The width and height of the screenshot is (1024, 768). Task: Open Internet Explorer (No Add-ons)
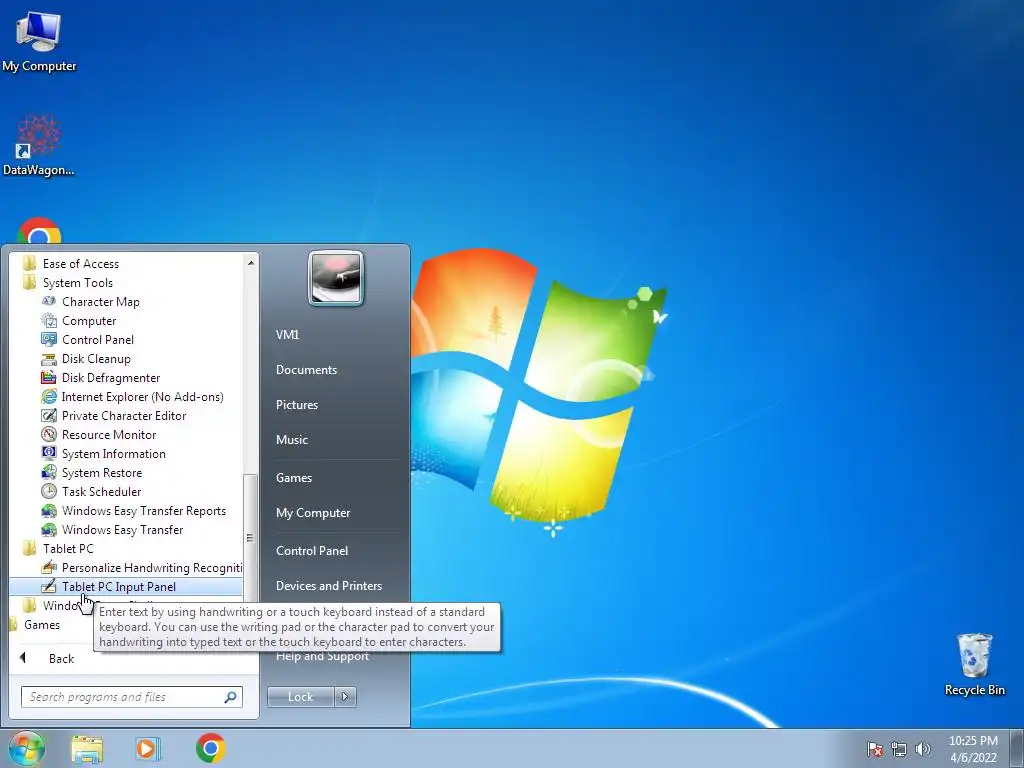142,396
